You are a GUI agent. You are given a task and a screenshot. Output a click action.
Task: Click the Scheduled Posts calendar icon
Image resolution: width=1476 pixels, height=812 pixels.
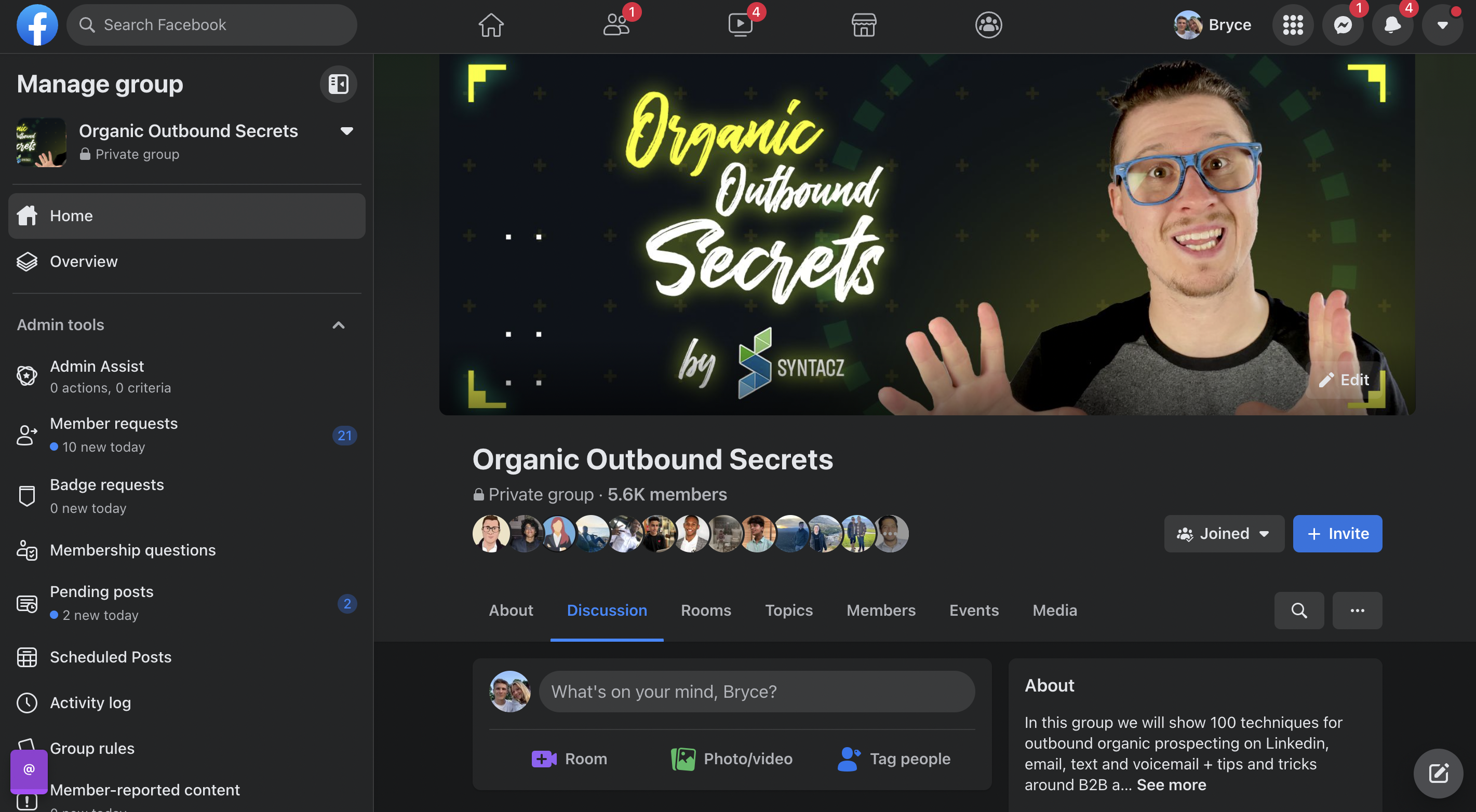26,657
